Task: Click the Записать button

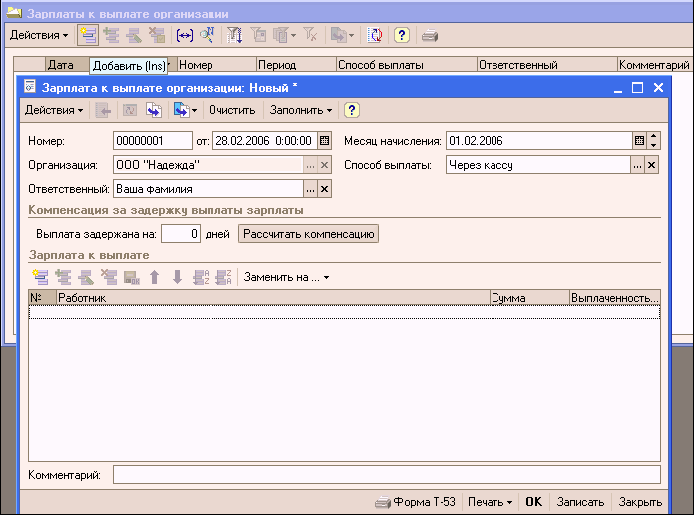Action: click(580, 502)
